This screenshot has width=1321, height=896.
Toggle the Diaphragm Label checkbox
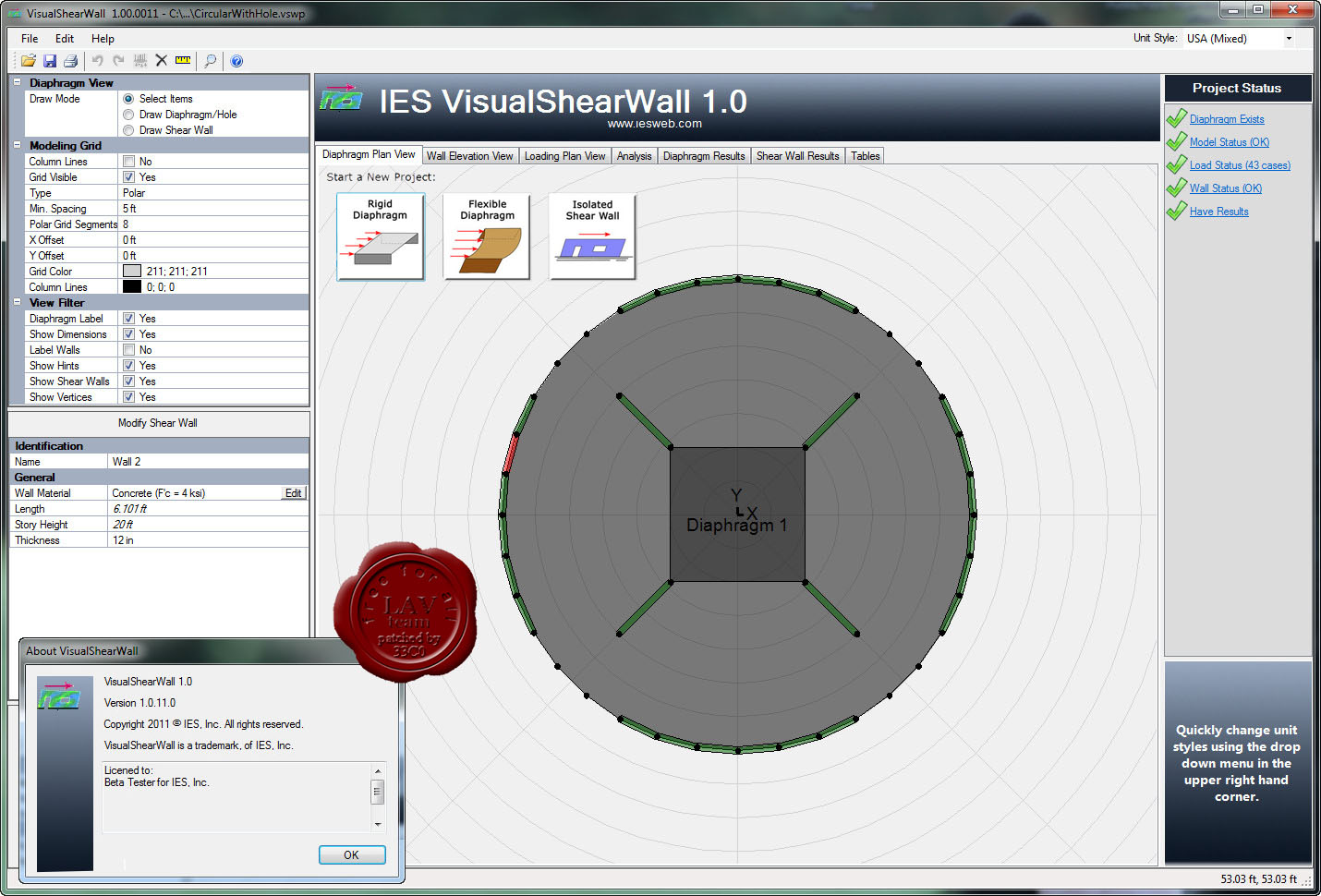pos(128,319)
